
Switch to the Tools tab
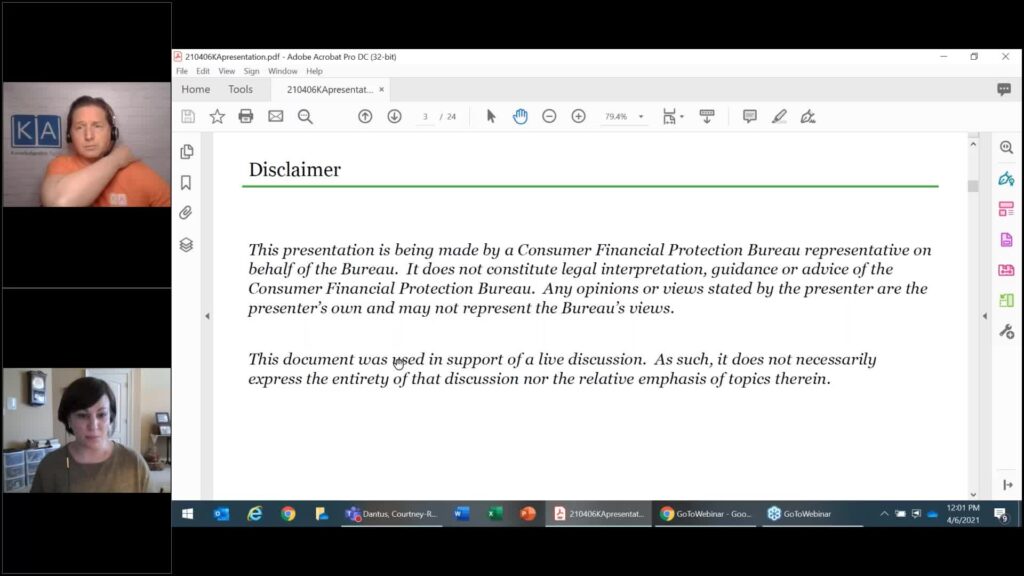click(x=240, y=89)
